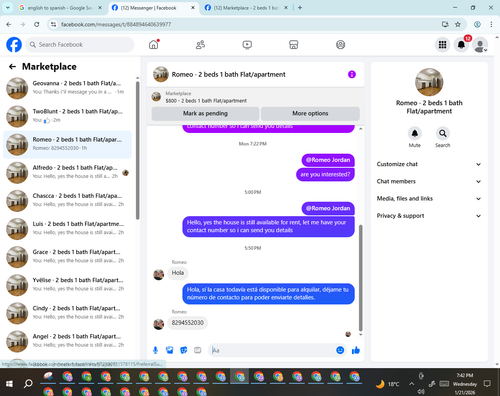The height and width of the screenshot is (396, 500).
Task: Switch to Marketplace 2 beds tab
Action: pos(246,8)
